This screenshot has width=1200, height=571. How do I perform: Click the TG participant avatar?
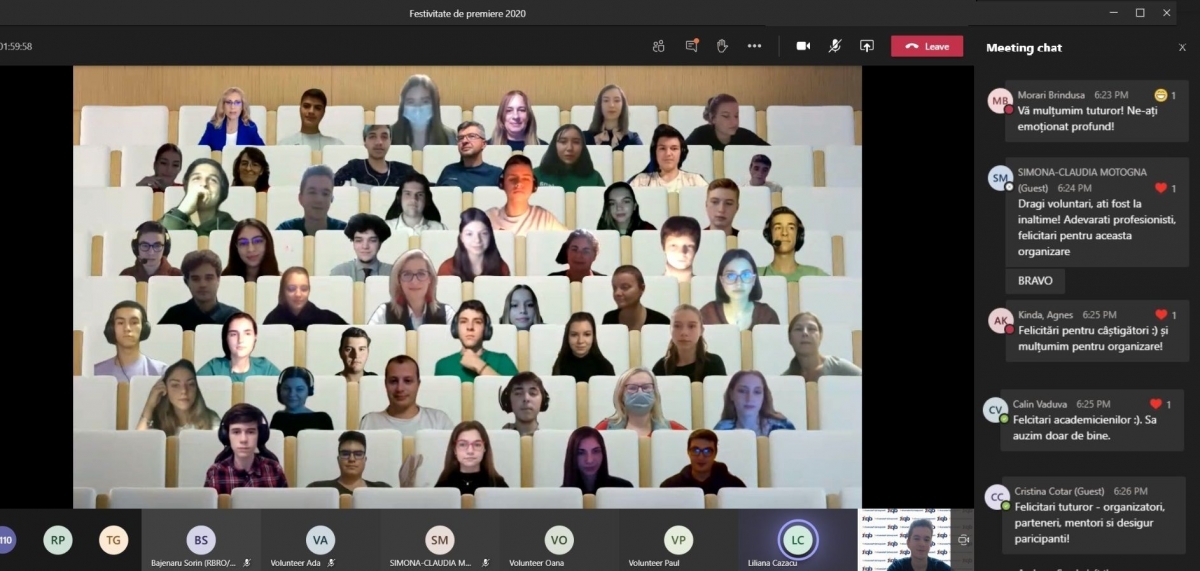114,540
